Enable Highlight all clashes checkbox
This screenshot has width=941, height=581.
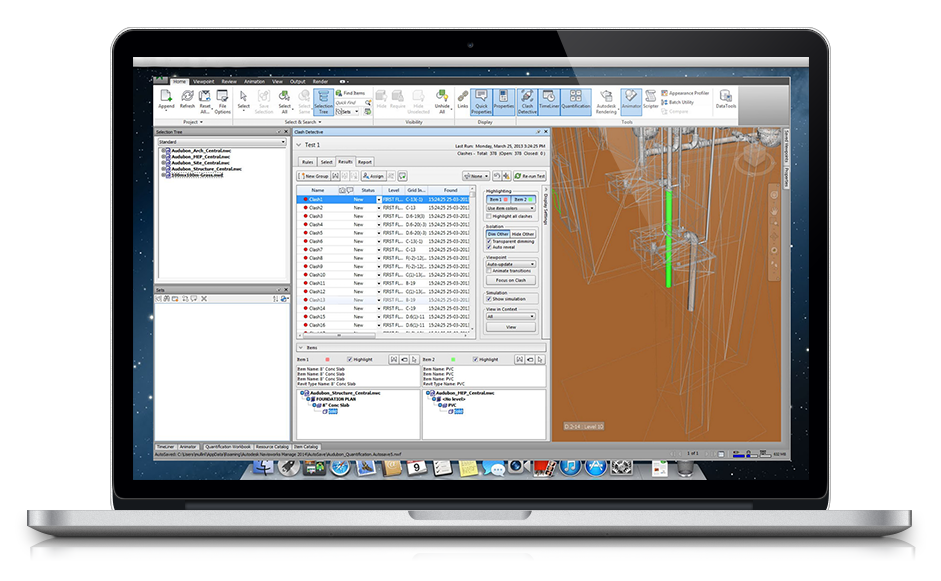pyautogui.click(x=489, y=216)
